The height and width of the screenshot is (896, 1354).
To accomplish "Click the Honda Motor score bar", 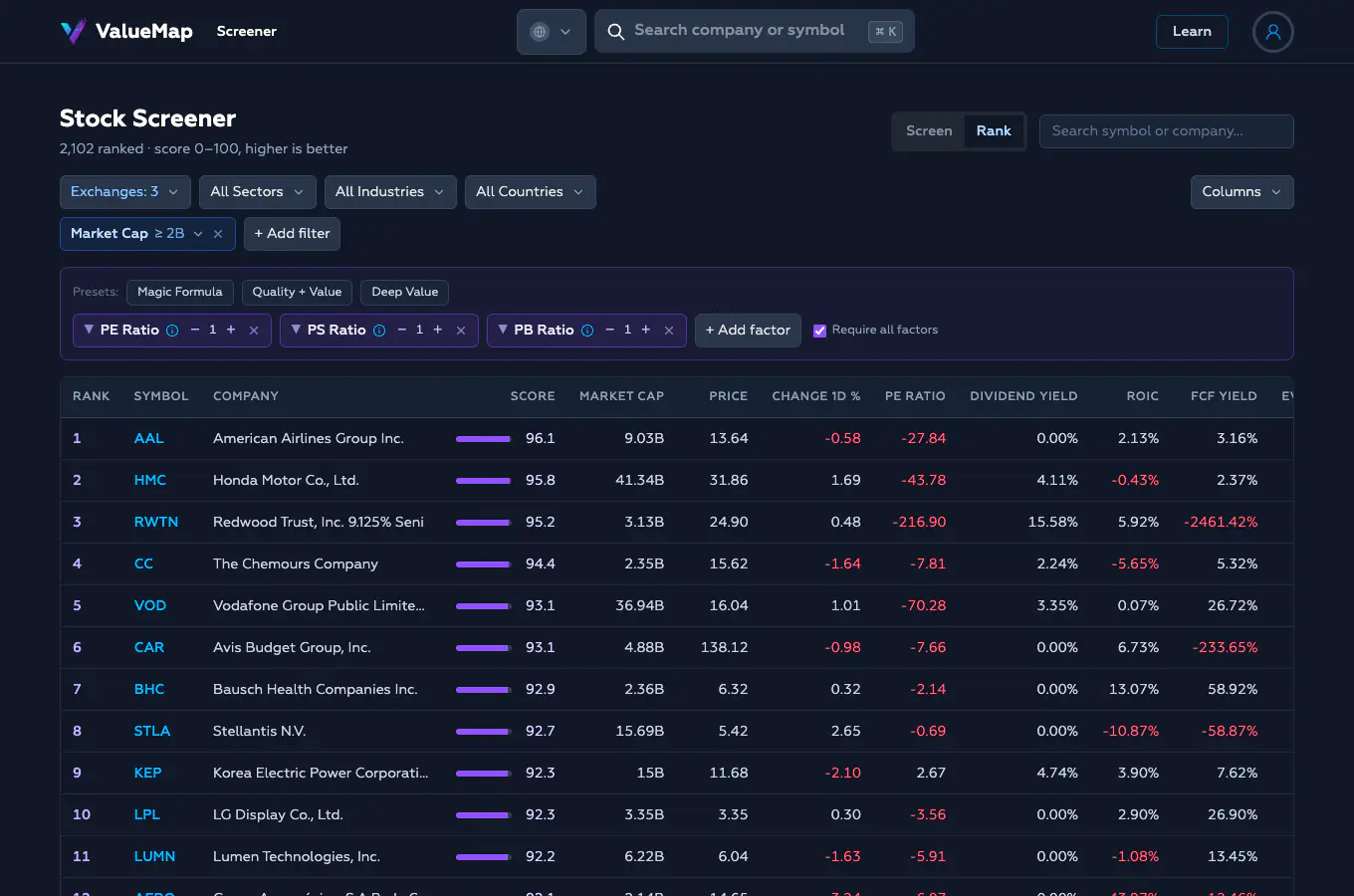I will tap(483, 481).
